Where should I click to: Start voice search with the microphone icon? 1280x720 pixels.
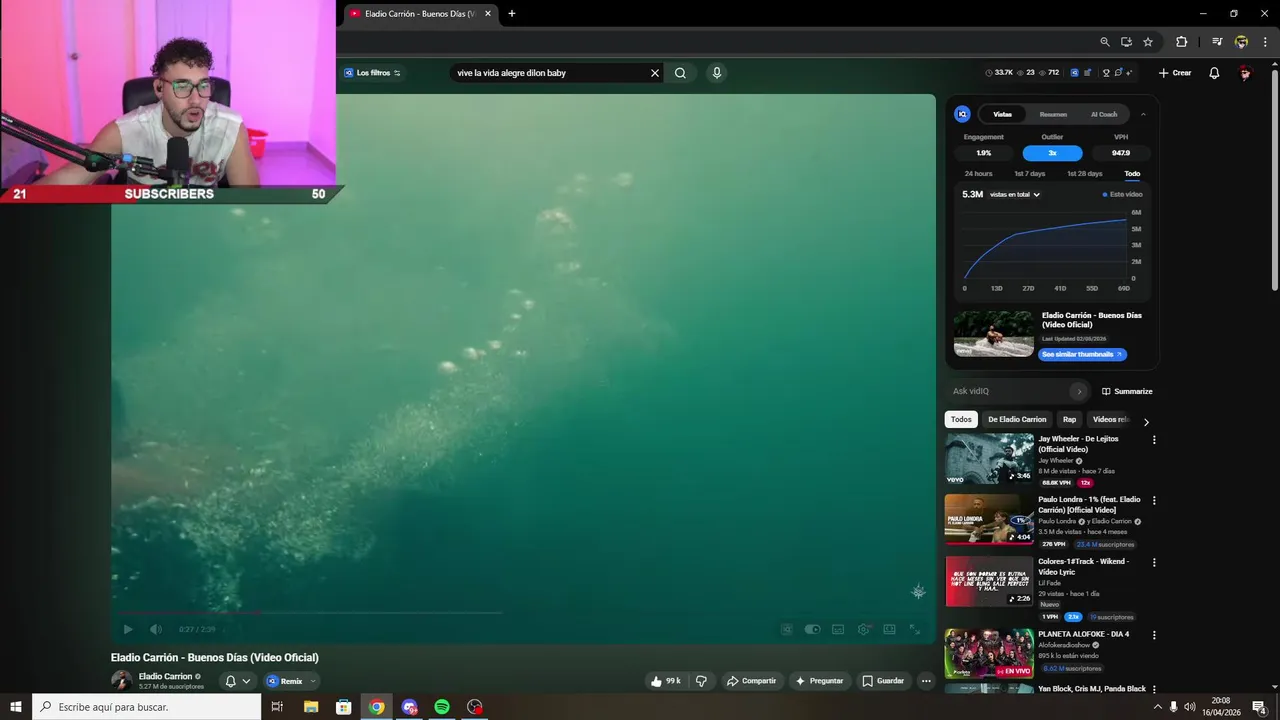[716, 73]
